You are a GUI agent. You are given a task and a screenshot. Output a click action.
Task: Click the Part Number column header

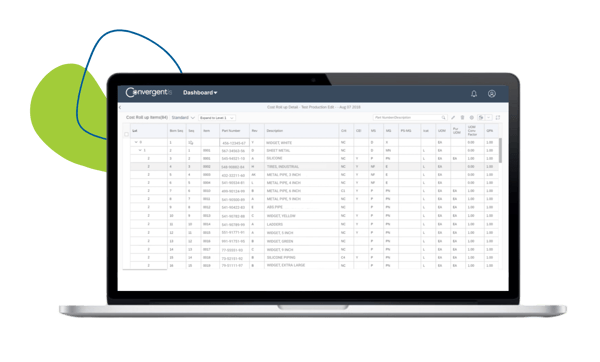click(x=231, y=131)
